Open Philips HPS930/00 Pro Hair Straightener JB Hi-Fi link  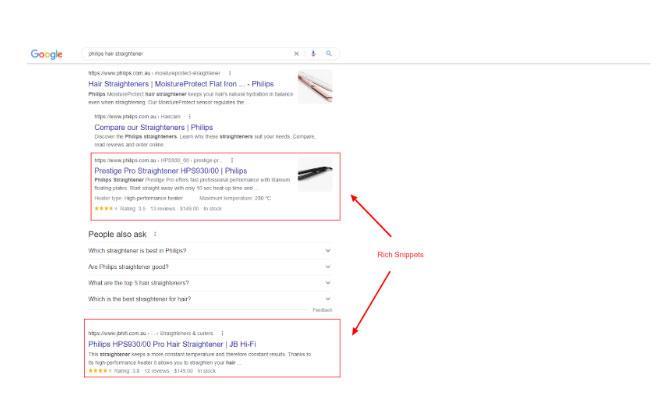[x=172, y=344]
